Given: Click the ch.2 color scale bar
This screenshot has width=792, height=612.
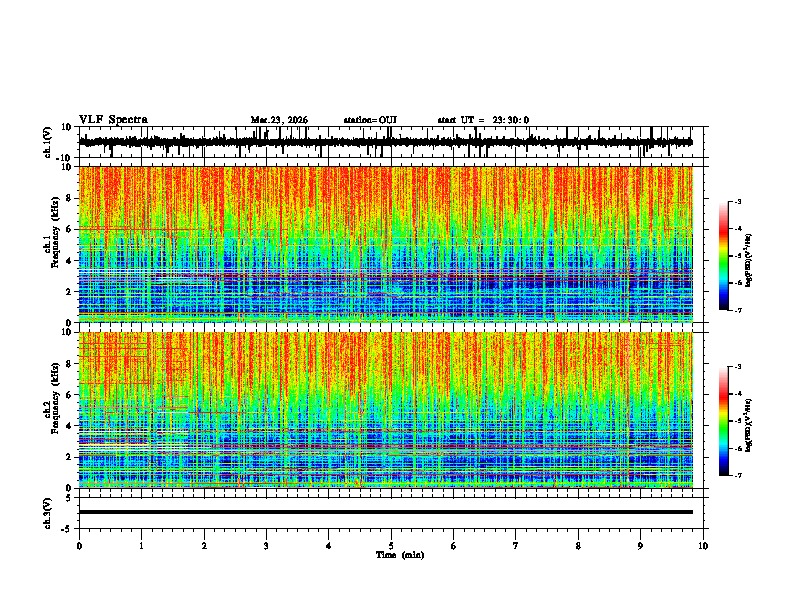Looking at the screenshot, I should [x=723, y=421].
